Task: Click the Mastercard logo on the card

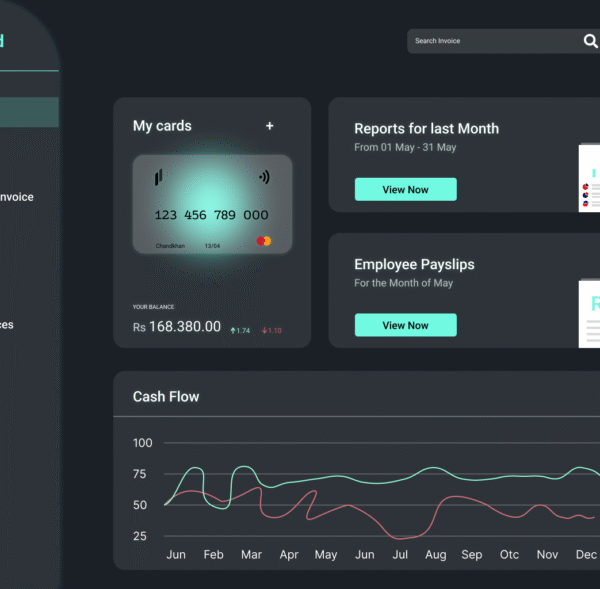Action: 263,241
